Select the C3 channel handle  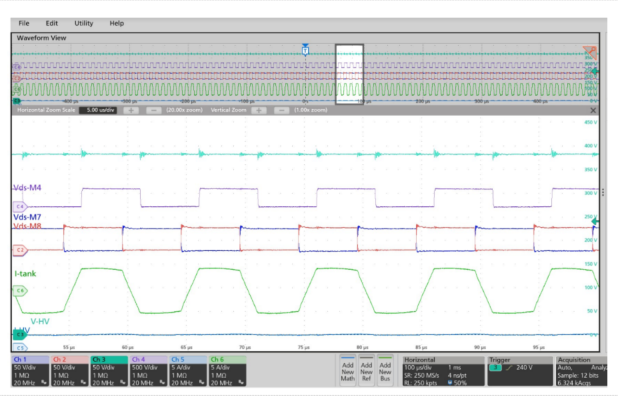pos(19,335)
